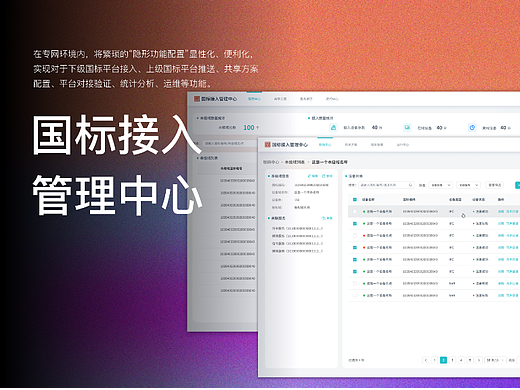Focus the search input in back window
This screenshot has height=390, width=520.
(x=229, y=143)
